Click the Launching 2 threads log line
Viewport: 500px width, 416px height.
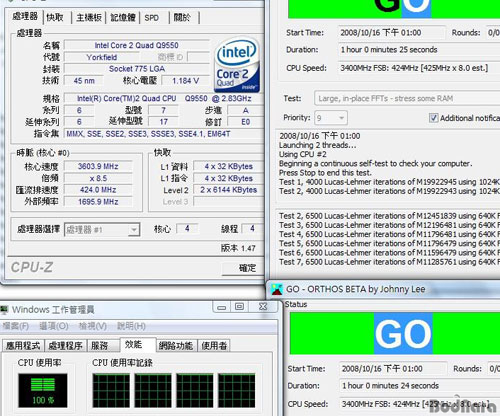tap(318, 145)
